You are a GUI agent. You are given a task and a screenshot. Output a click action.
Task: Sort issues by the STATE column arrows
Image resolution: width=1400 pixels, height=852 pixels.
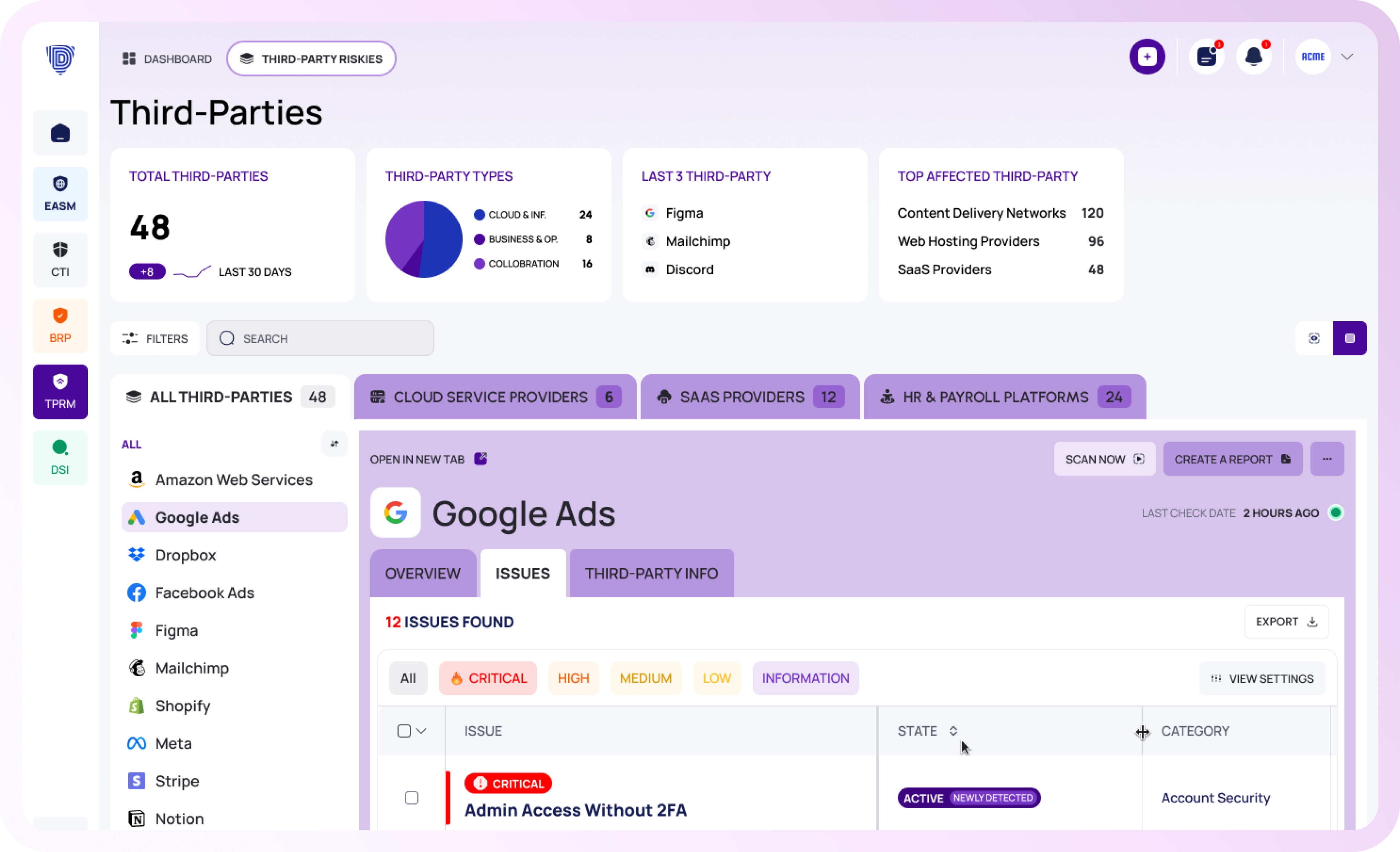click(953, 731)
